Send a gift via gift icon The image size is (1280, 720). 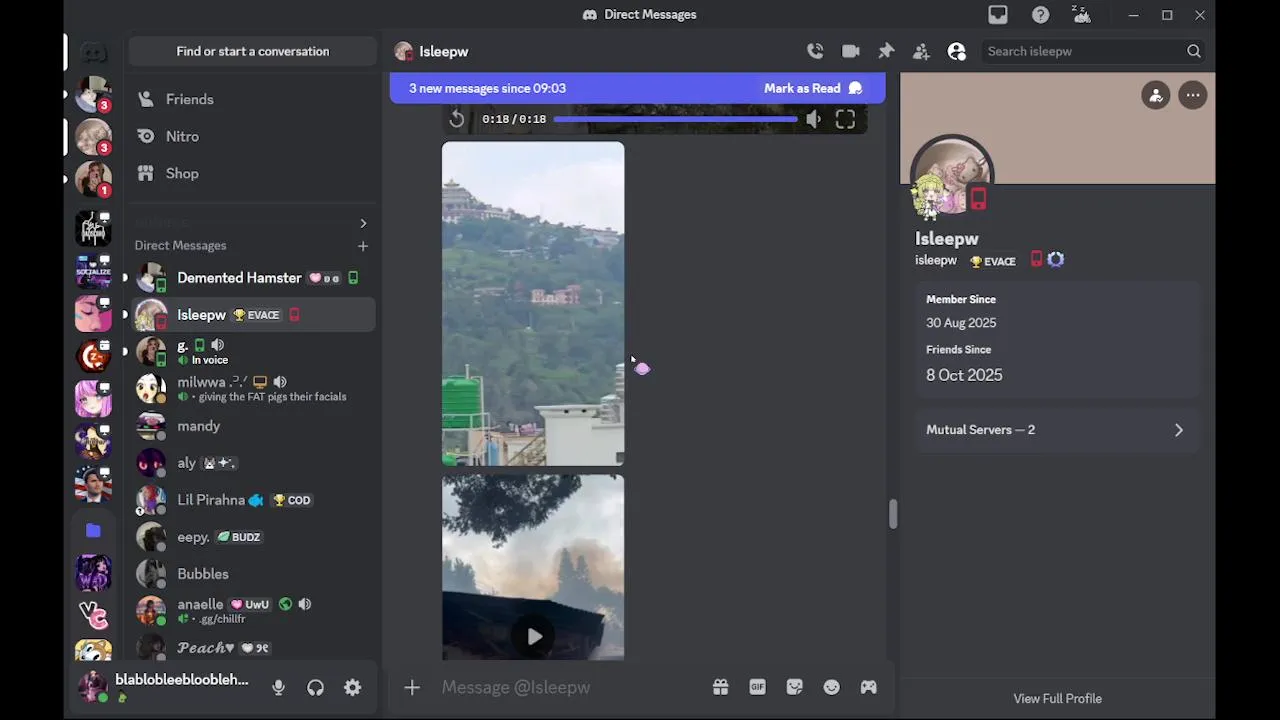click(720, 687)
